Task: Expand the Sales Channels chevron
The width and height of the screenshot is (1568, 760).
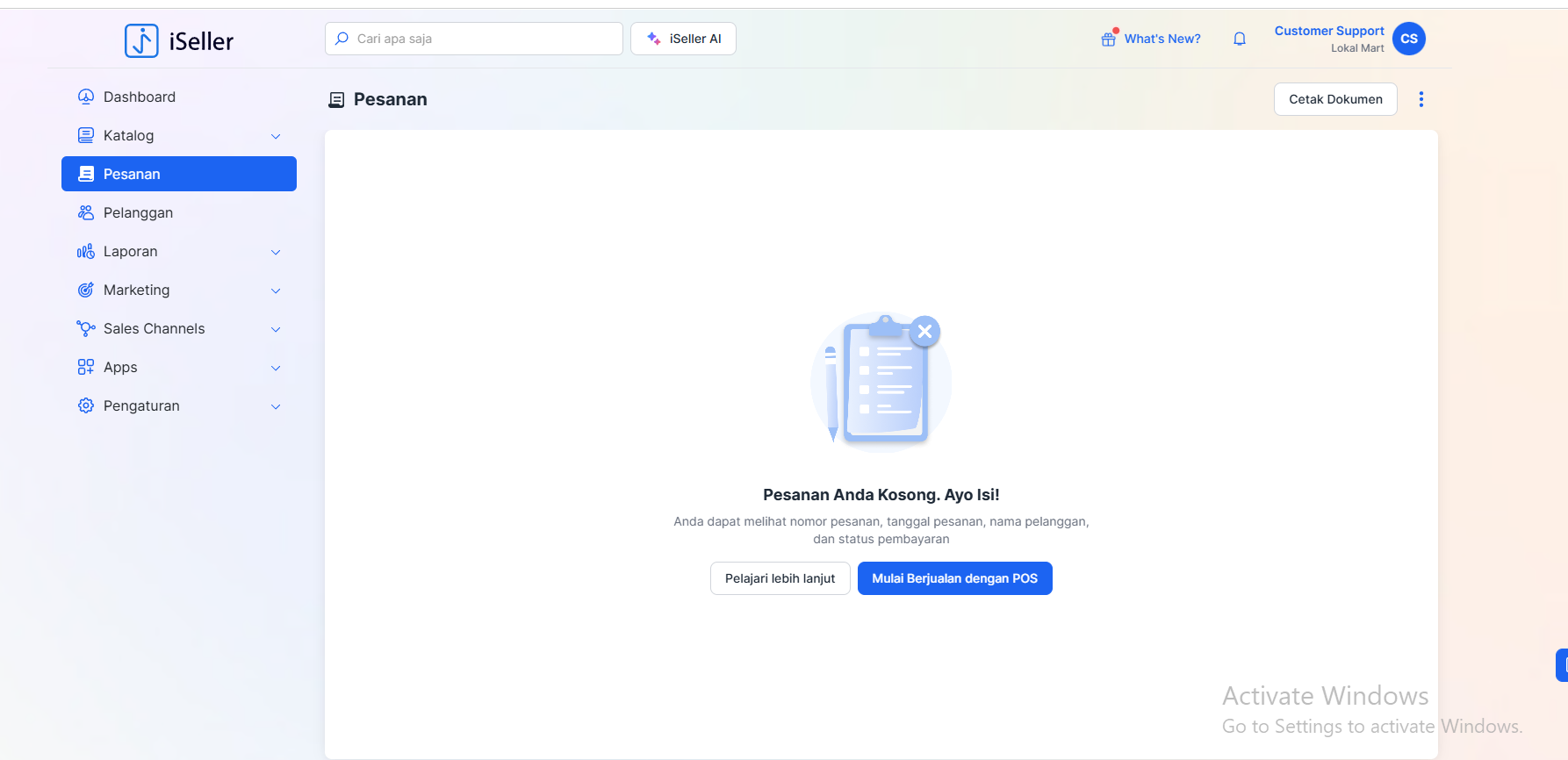Action: [x=276, y=329]
